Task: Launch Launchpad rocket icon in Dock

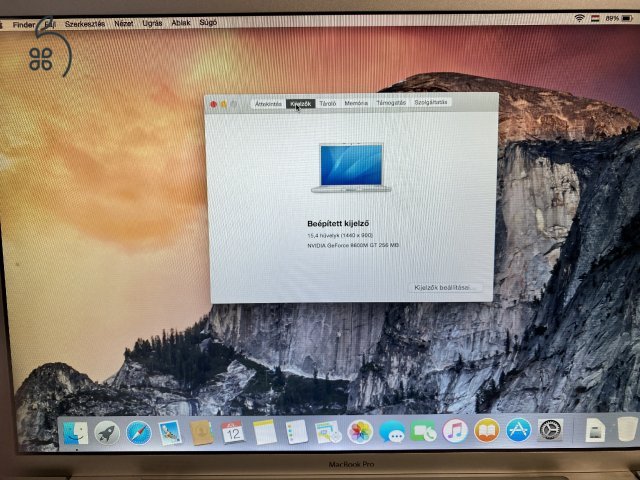Action: pos(107,433)
